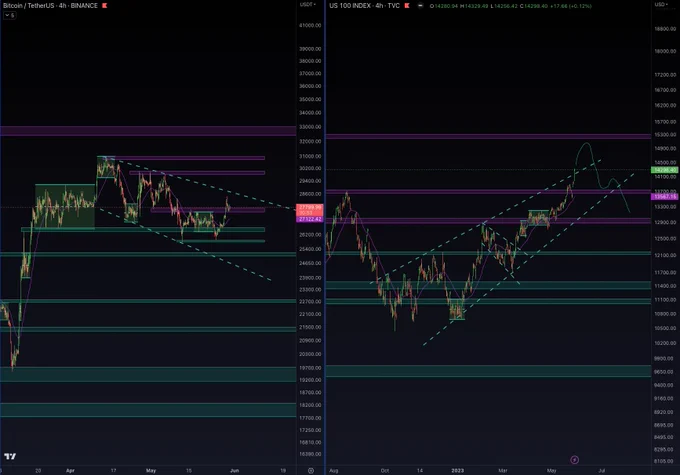The width and height of the screenshot is (680, 475).
Task: Click the red flag icon beside Bitcoin / TetherUS title
Action: click(x=105, y=6)
